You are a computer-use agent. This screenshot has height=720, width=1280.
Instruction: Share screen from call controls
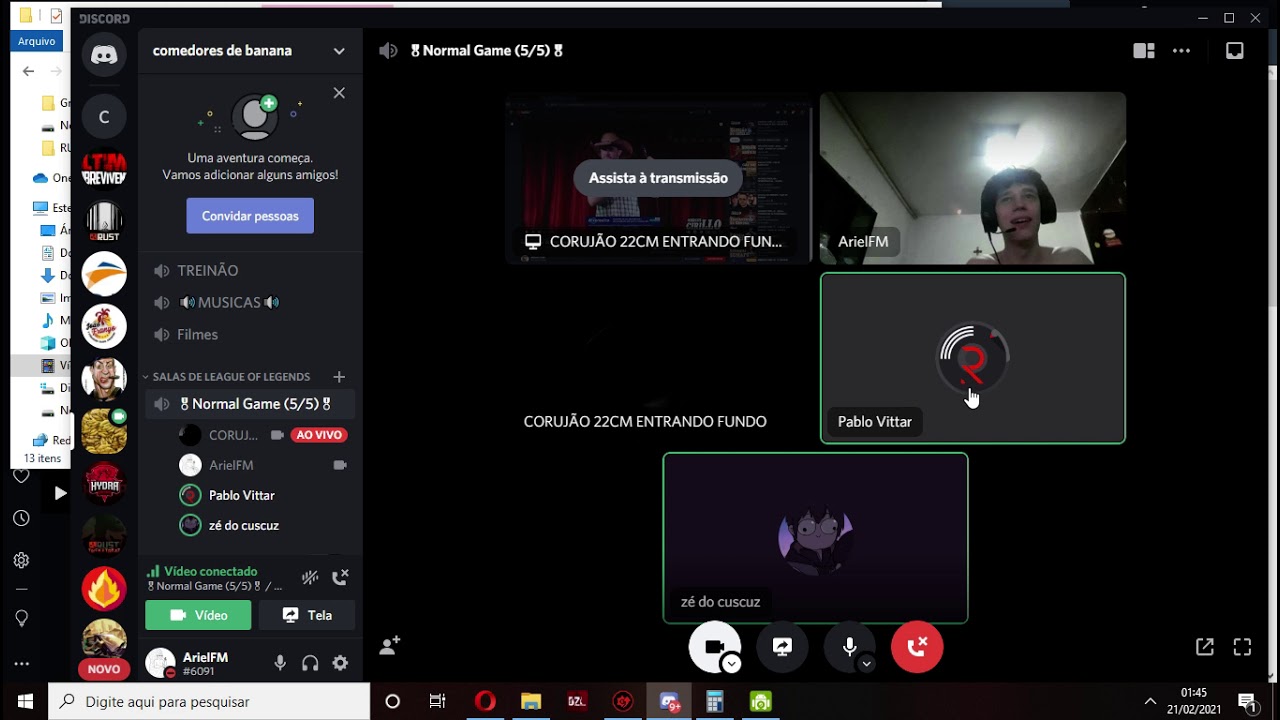[x=782, y=647]
